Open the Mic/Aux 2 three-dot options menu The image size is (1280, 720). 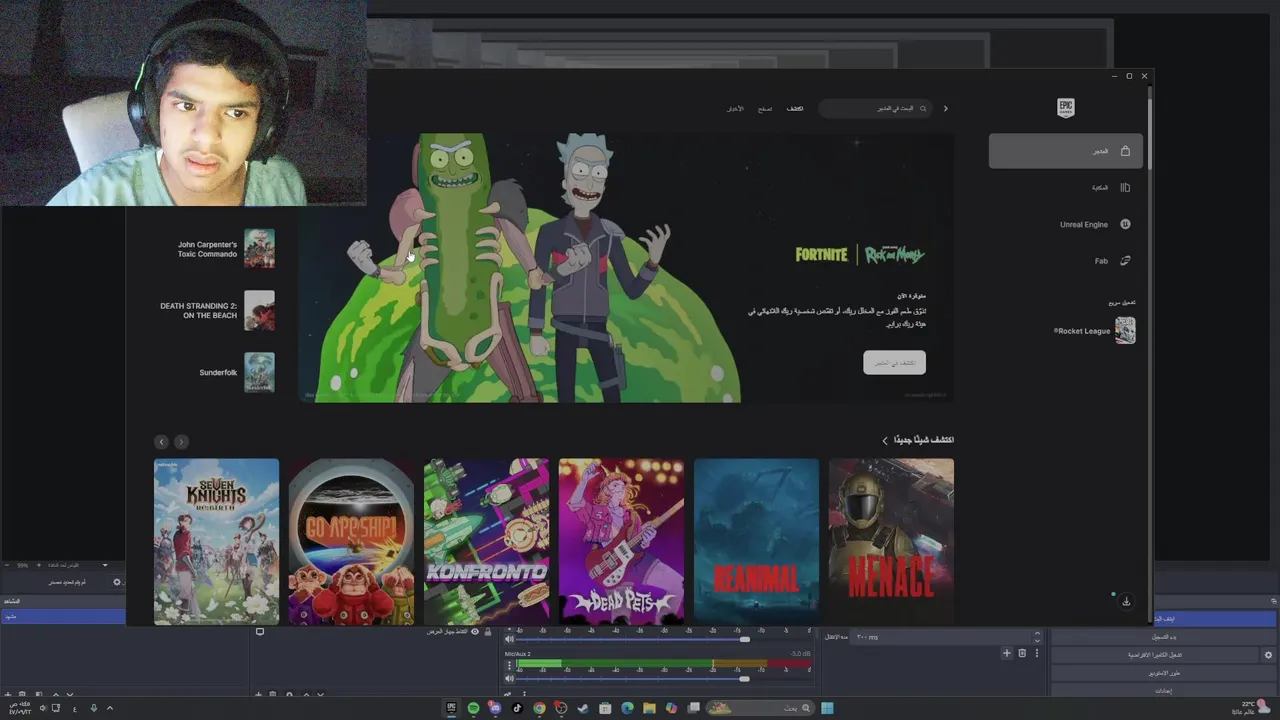pyautogui.click(x=509, y=665)
